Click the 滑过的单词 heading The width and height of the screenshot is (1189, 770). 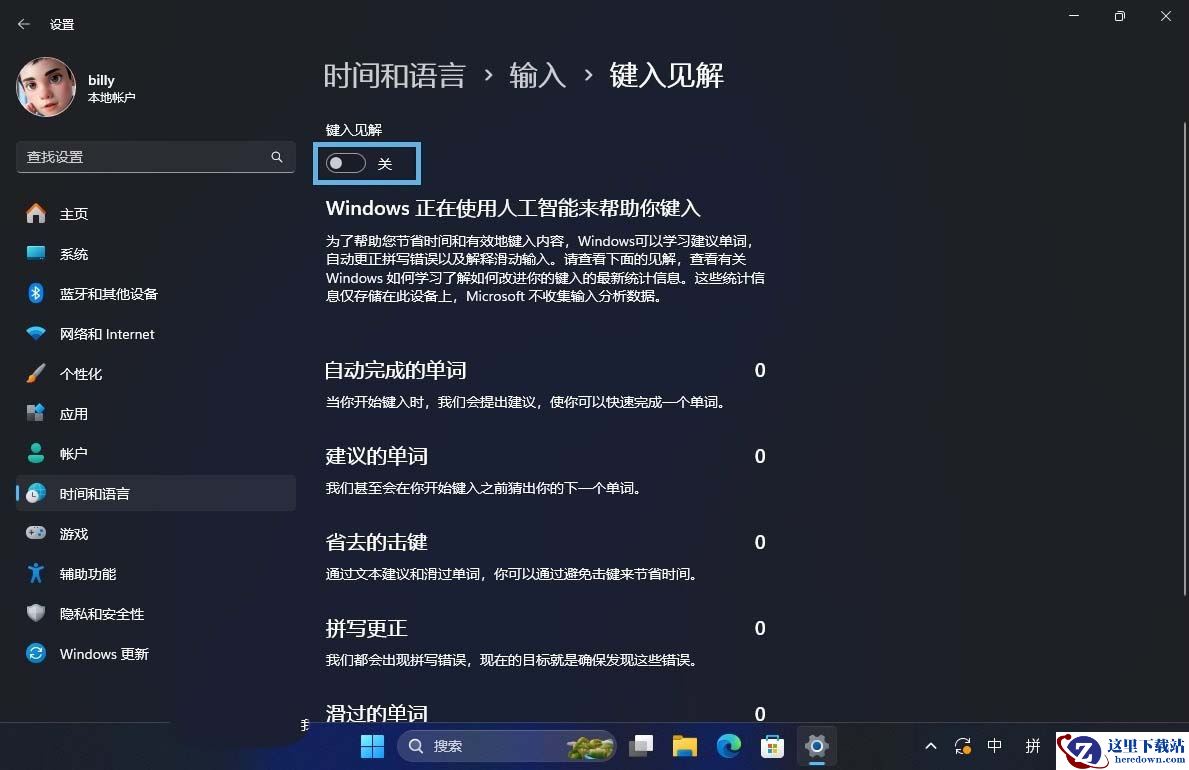point(376,713)
